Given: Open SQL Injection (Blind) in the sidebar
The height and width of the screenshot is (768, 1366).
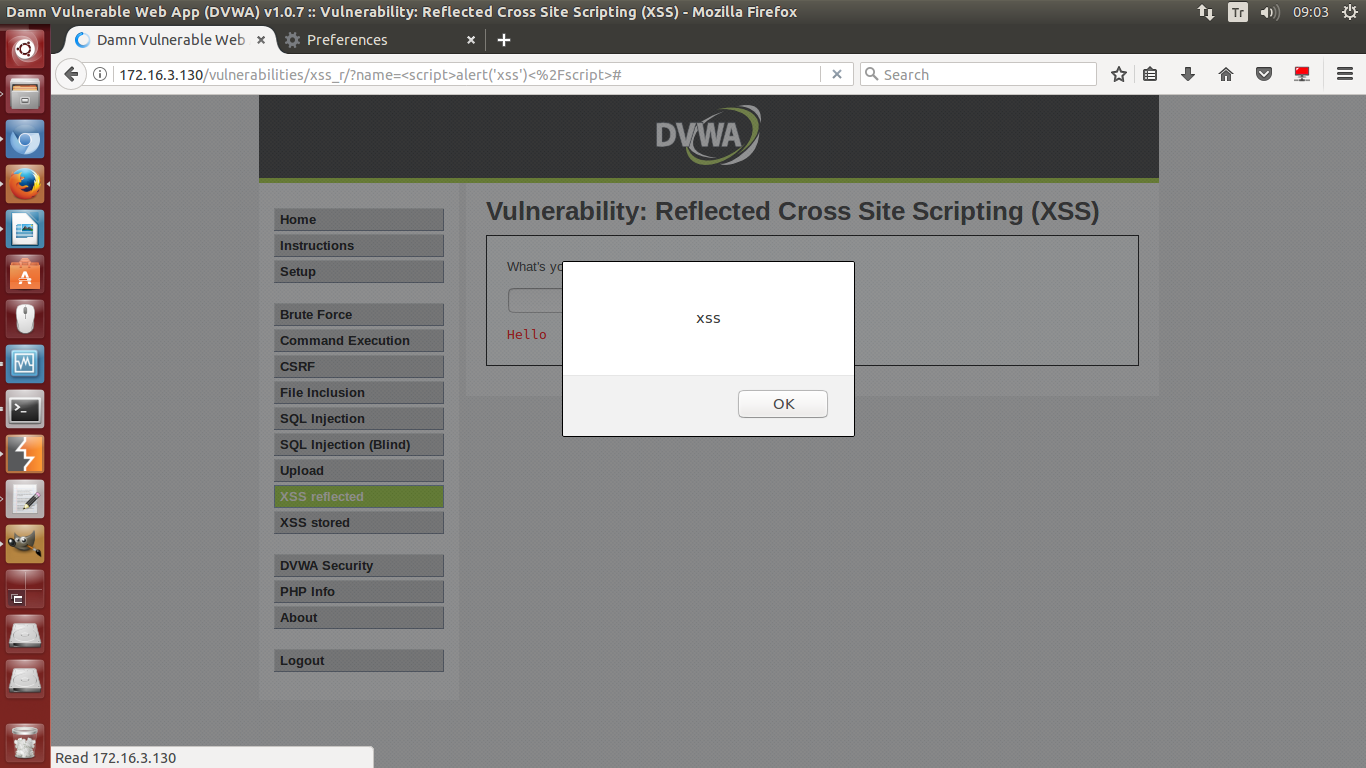Looking at the screenshot, I should pos(359,445).
